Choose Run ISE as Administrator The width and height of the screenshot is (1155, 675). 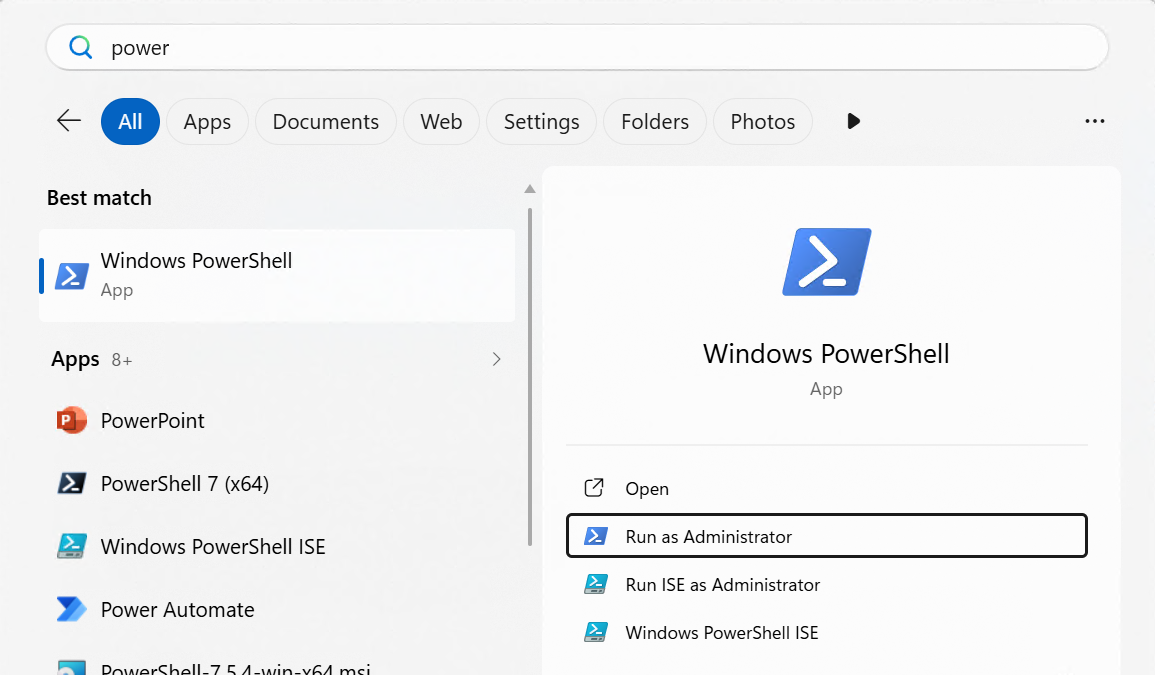826,584
